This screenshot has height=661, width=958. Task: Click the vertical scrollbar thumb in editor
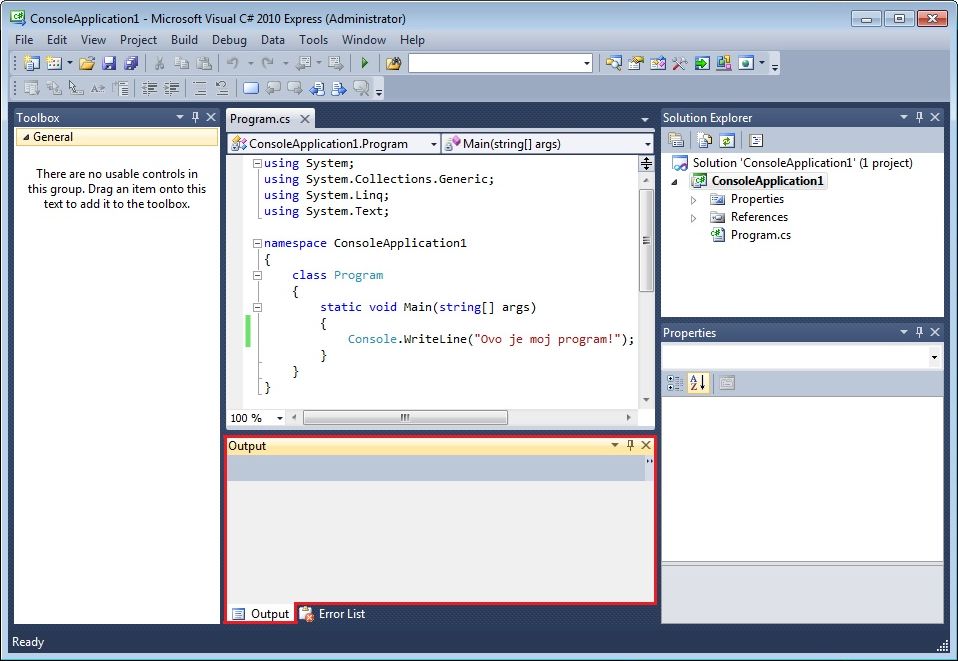646,240
